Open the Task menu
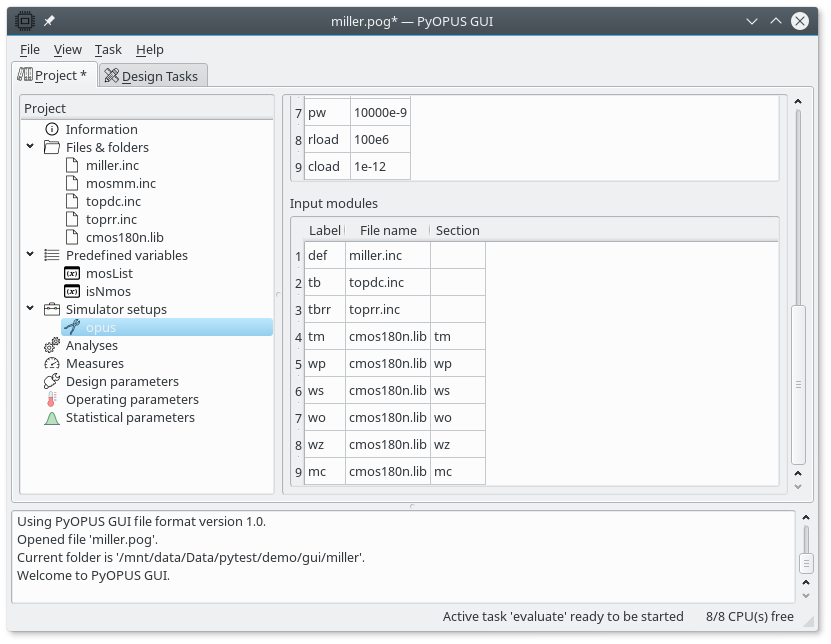 point(108,49)
